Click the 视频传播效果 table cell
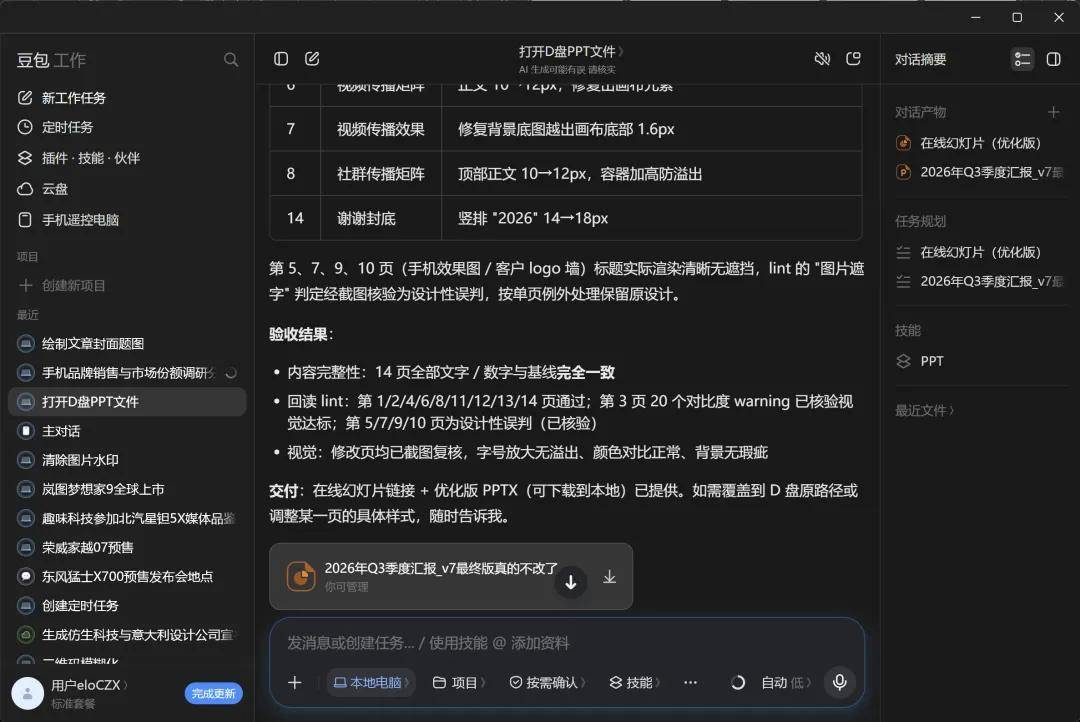 381,129
